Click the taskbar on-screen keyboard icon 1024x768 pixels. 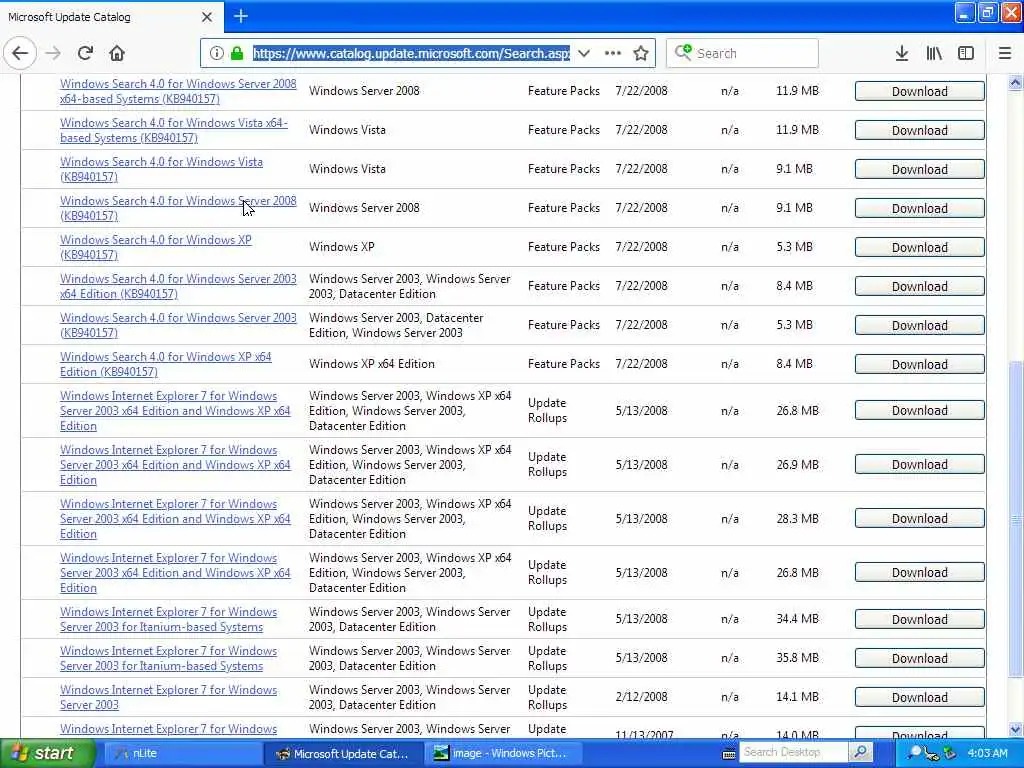tap(729, 754)
